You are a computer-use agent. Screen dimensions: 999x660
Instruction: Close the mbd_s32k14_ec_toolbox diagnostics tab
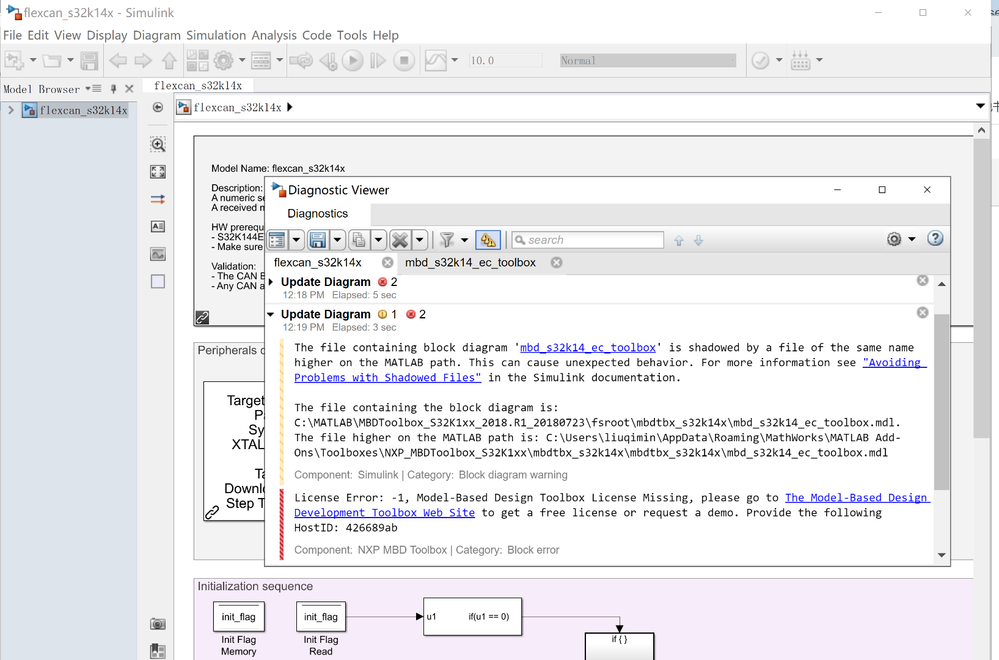556,262
